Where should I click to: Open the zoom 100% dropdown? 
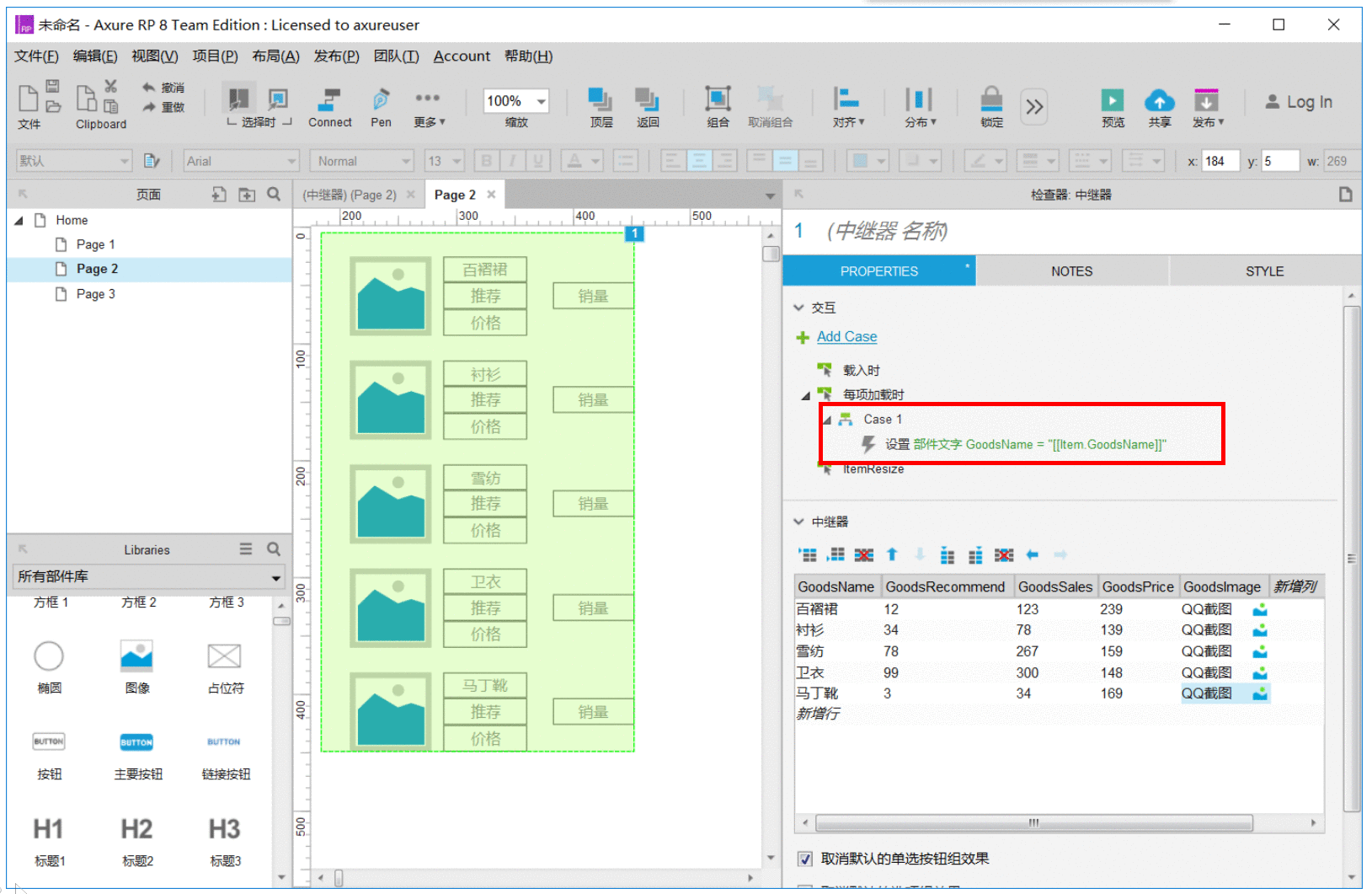(x=542, y=102)
